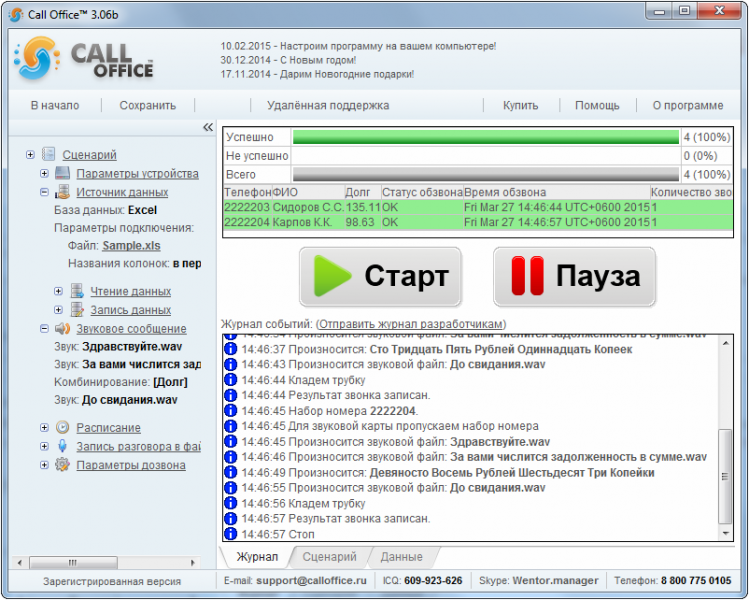Click info icon of 'Набор номера 2222204' entry
The width and height of the screenshot is (749, 600).
click(230, 410)
